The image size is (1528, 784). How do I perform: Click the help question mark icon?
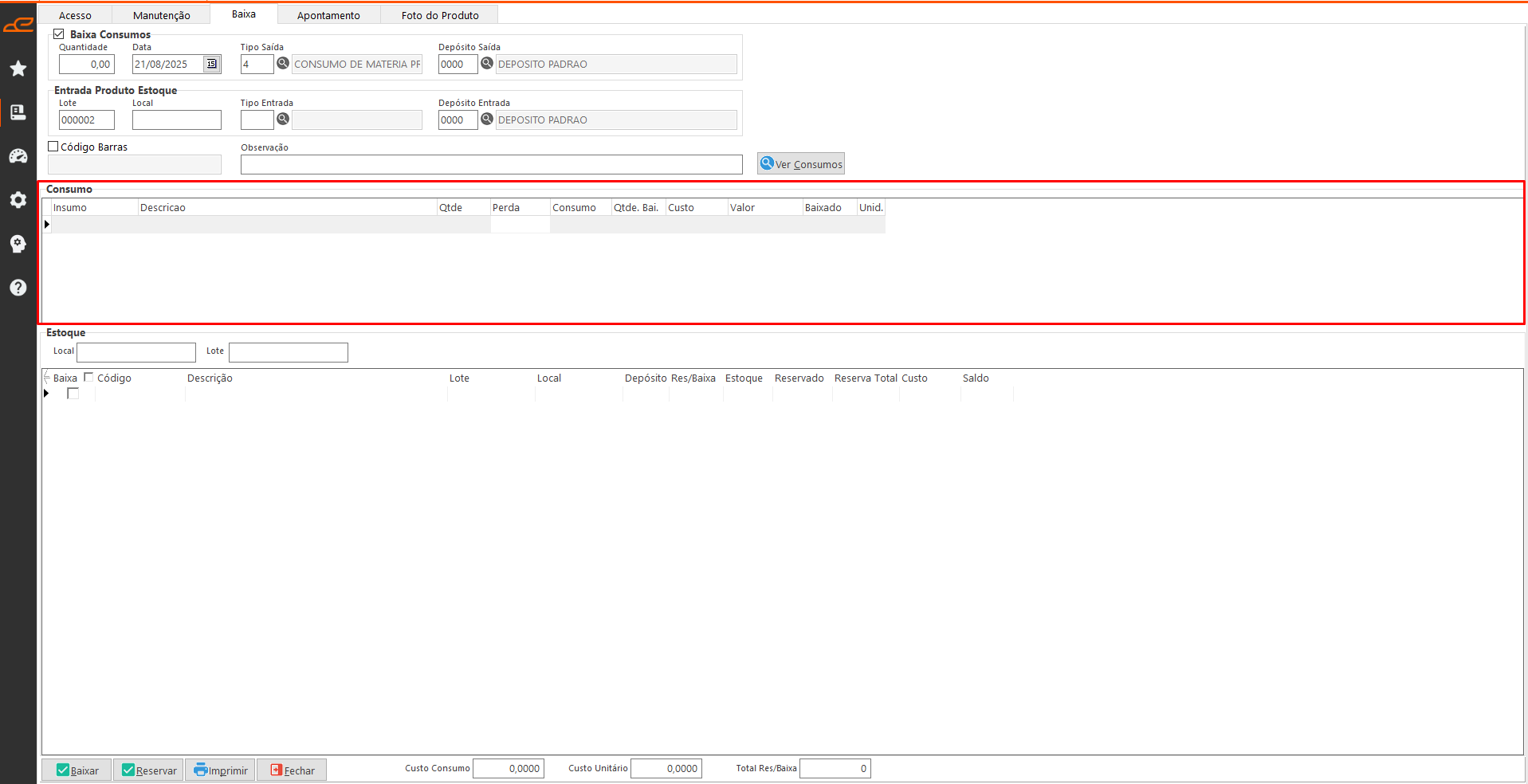point(18,288)
